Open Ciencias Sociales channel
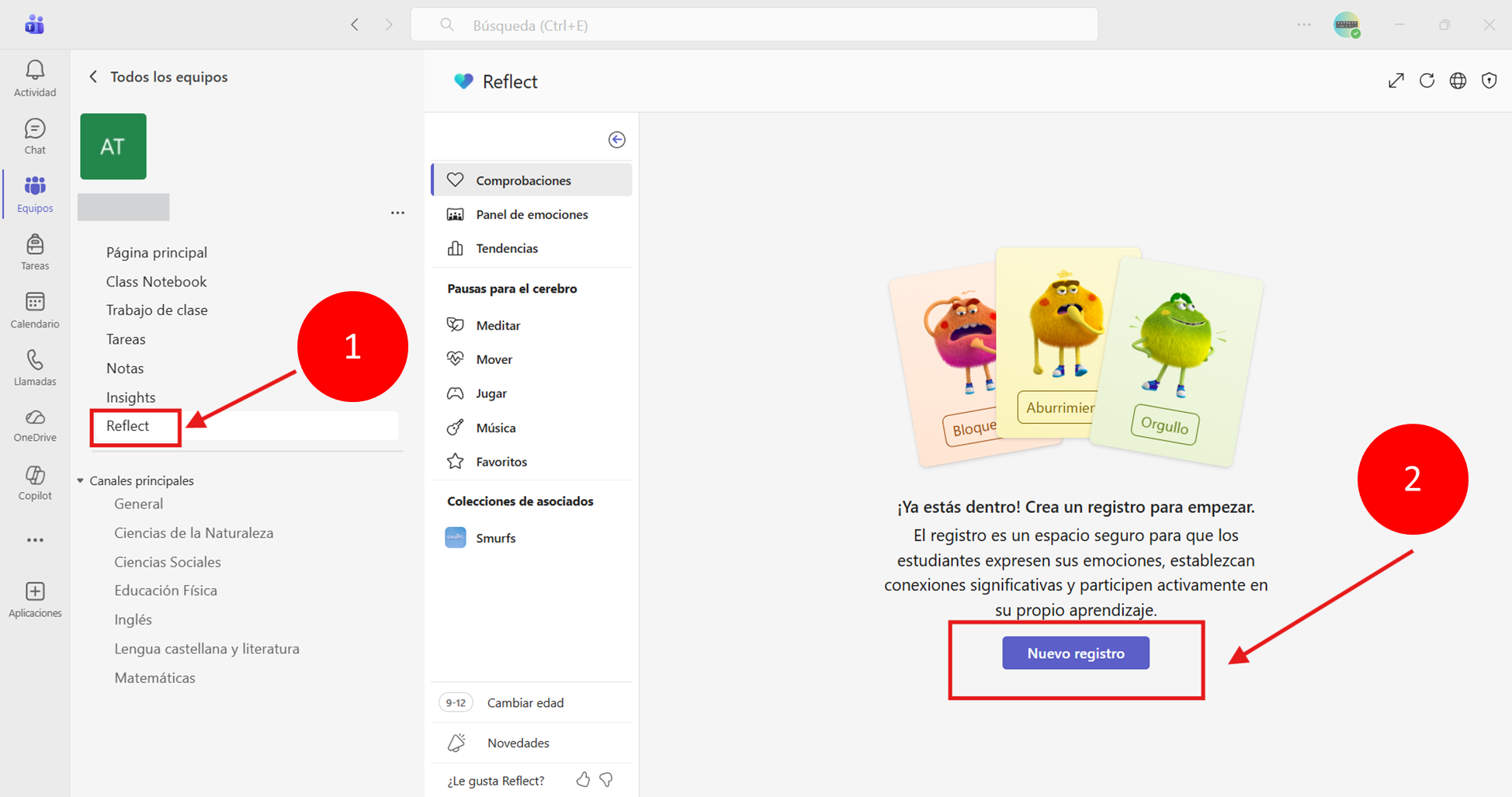Viewport: 1512px width, 797px height. coord(168,562)
